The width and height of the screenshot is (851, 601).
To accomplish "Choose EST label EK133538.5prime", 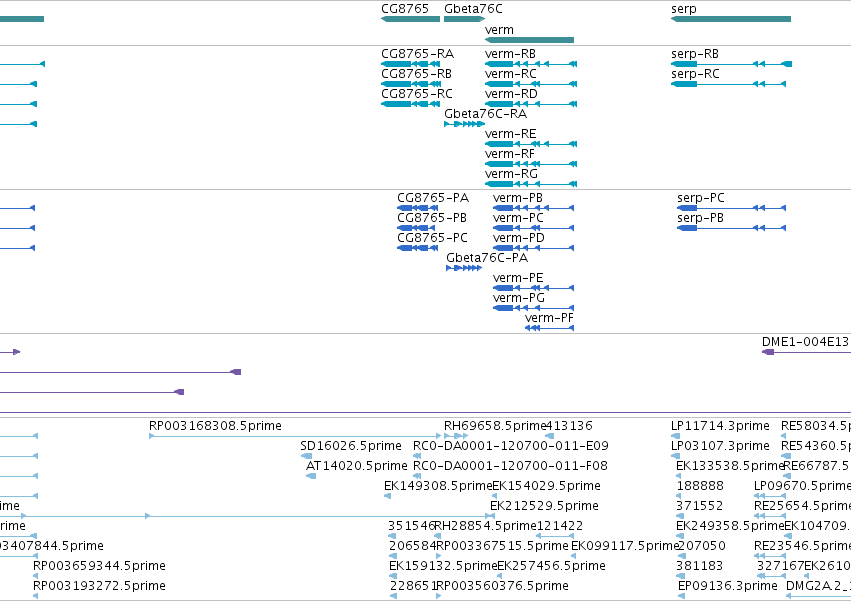I will pyautogui.click(x=730, y=466).
